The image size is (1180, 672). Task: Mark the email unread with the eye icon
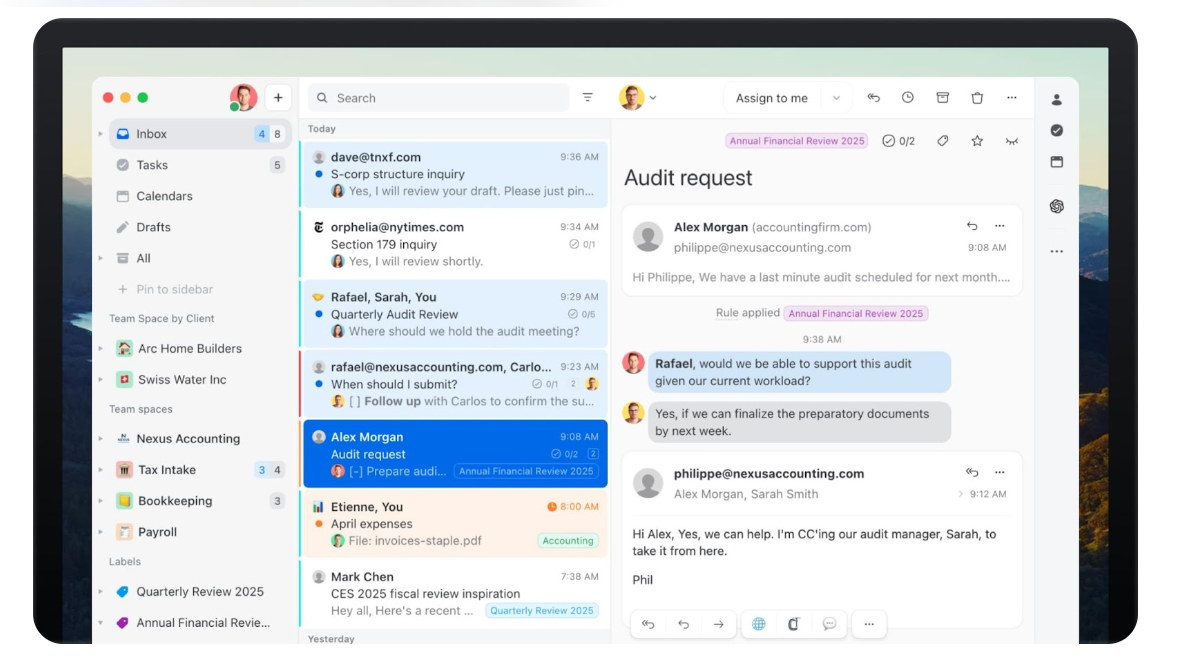1013,141
